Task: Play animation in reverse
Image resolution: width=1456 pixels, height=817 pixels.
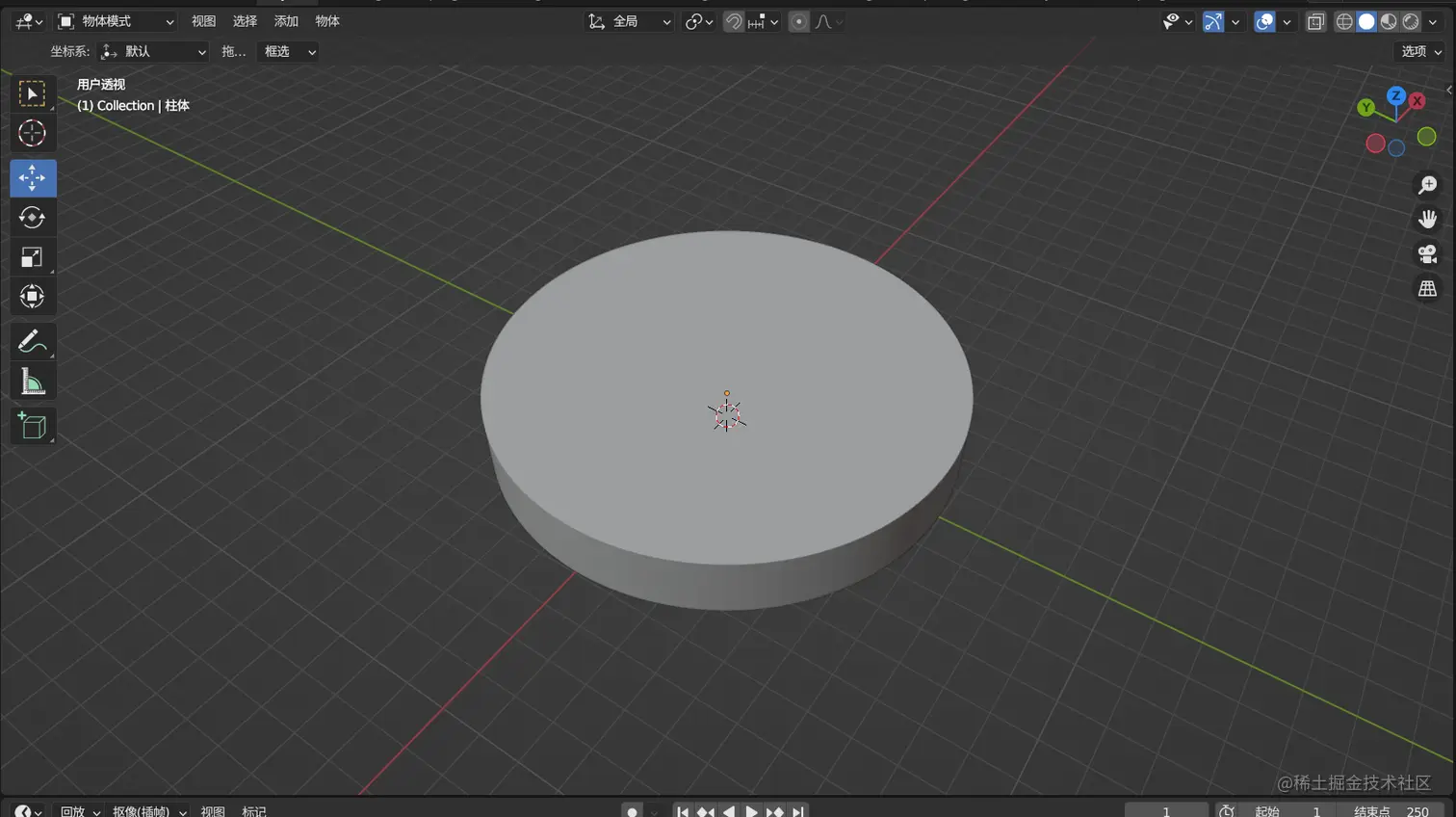Action: pos(729,811)
